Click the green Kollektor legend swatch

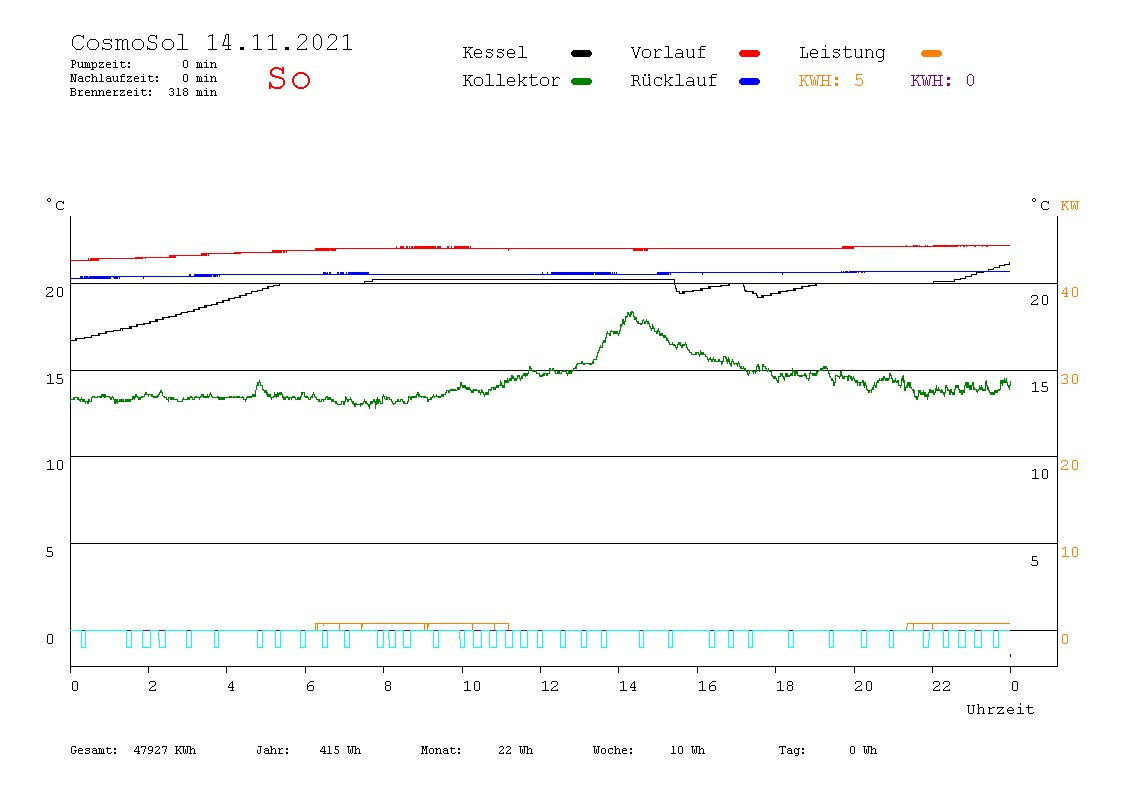click(x=581, y=81)
